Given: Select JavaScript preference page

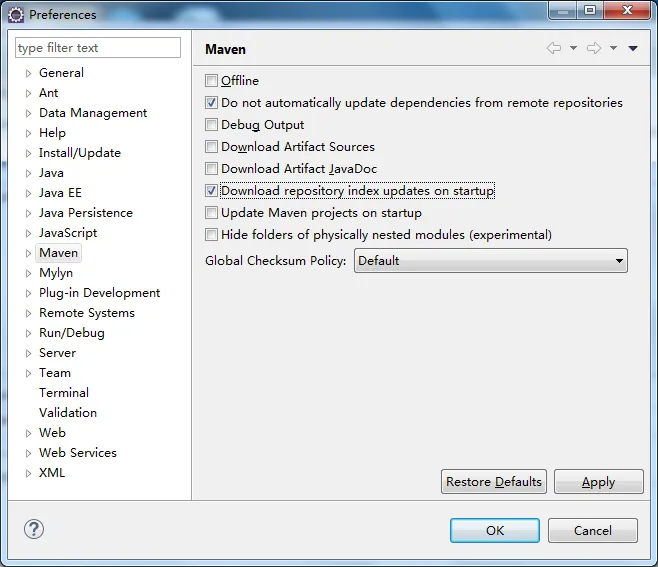Looking at the screenshot, I should pyautogui.click(x=68, y=233).
